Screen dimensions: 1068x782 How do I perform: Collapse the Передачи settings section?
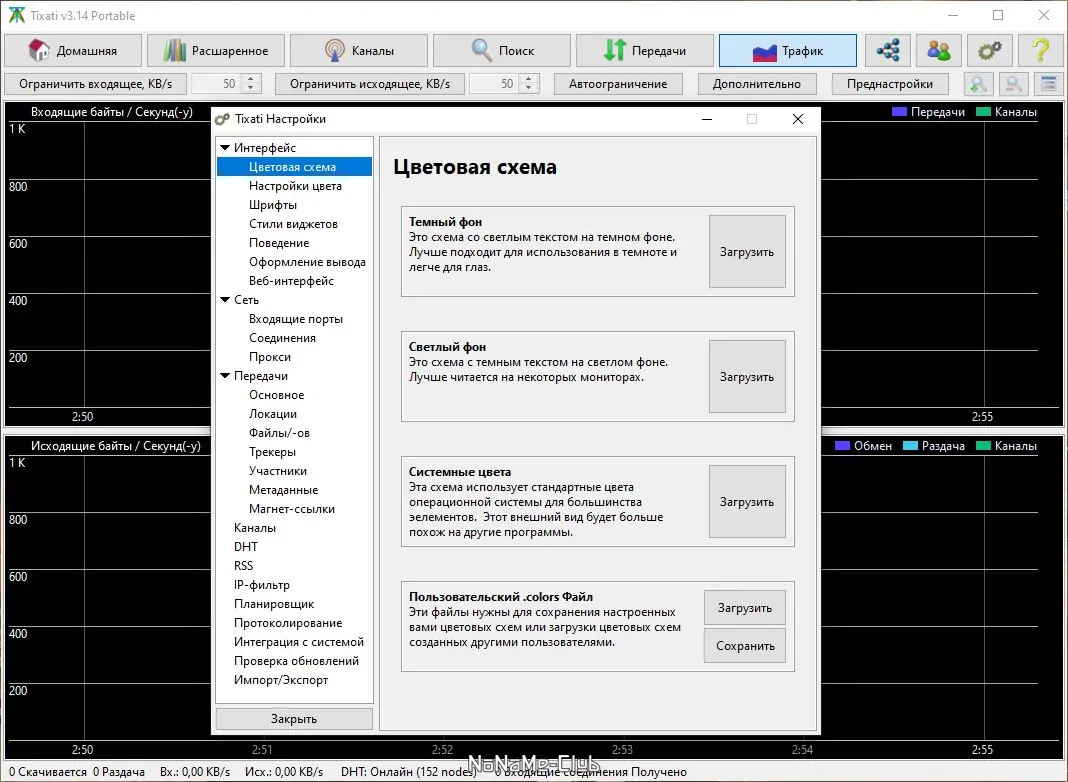tap(226, 375)
